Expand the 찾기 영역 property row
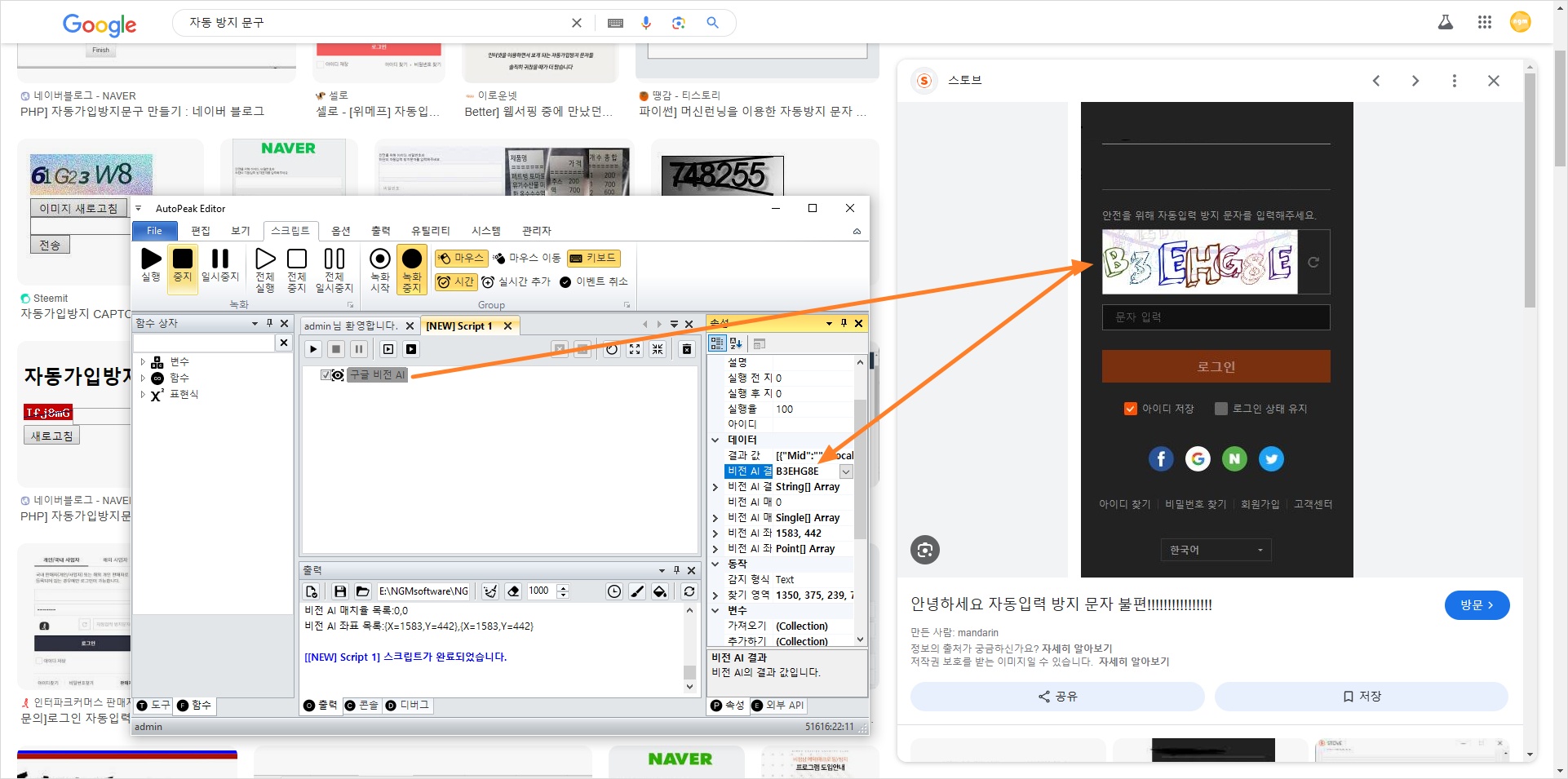Screen dimensions: 1568x779 pos(715,595)
